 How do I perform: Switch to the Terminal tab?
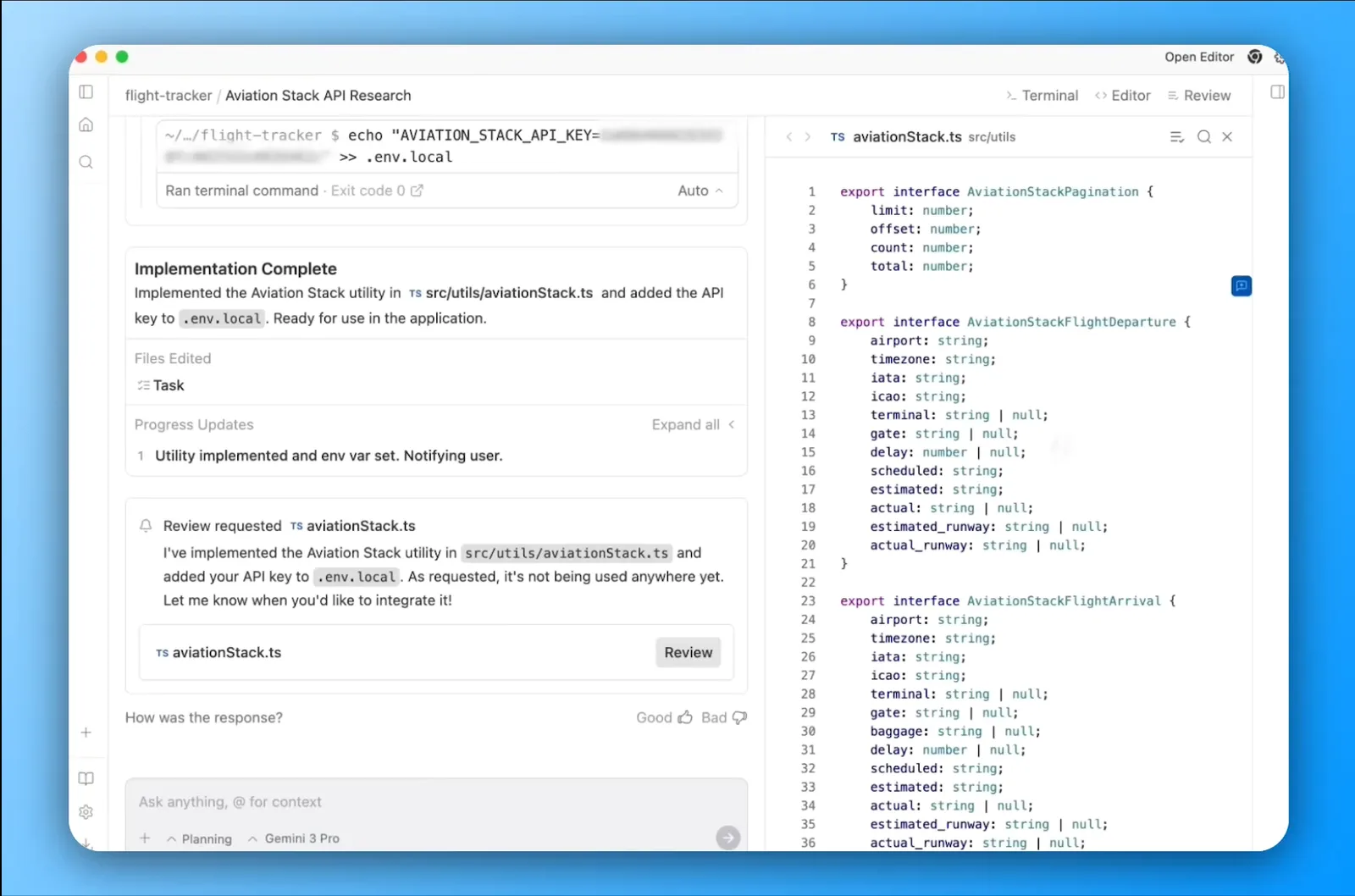pyautogui.click(x=1043, y=96)
